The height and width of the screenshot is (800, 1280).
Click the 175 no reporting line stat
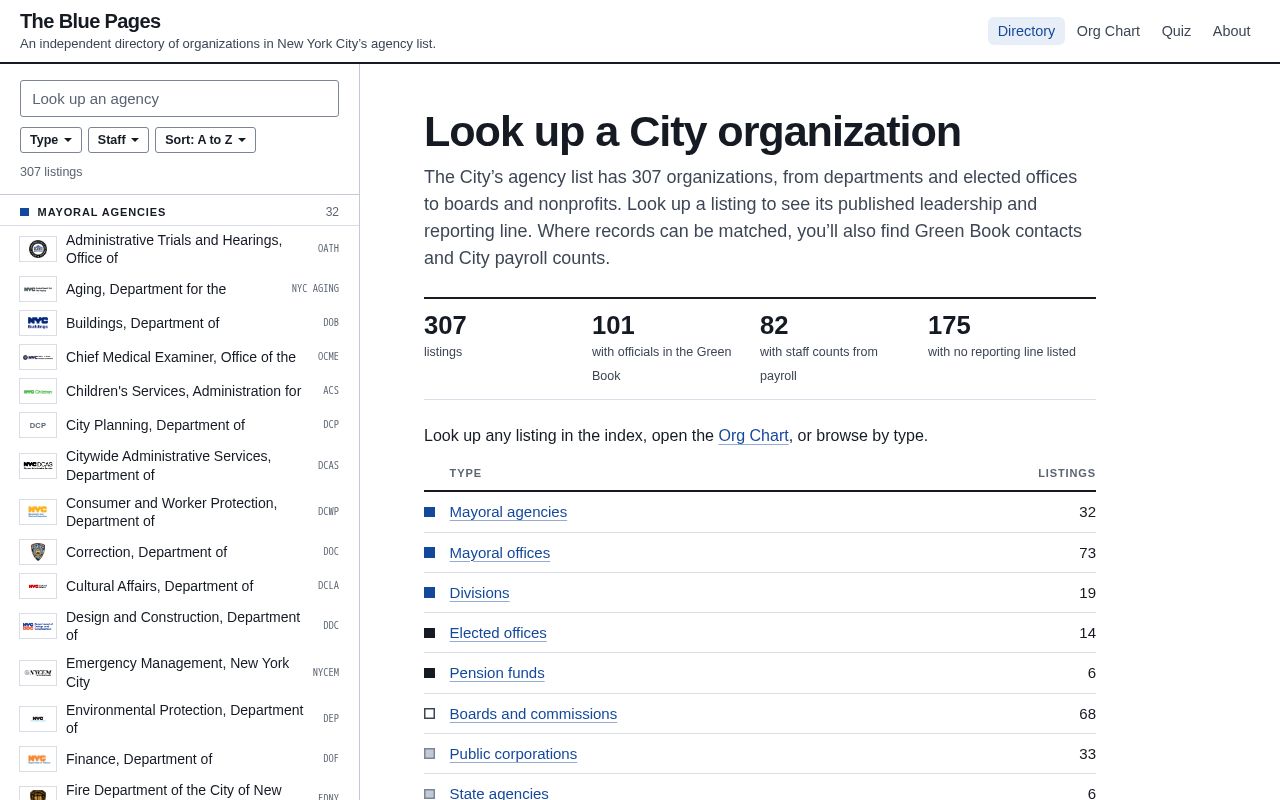point(1003,336)
